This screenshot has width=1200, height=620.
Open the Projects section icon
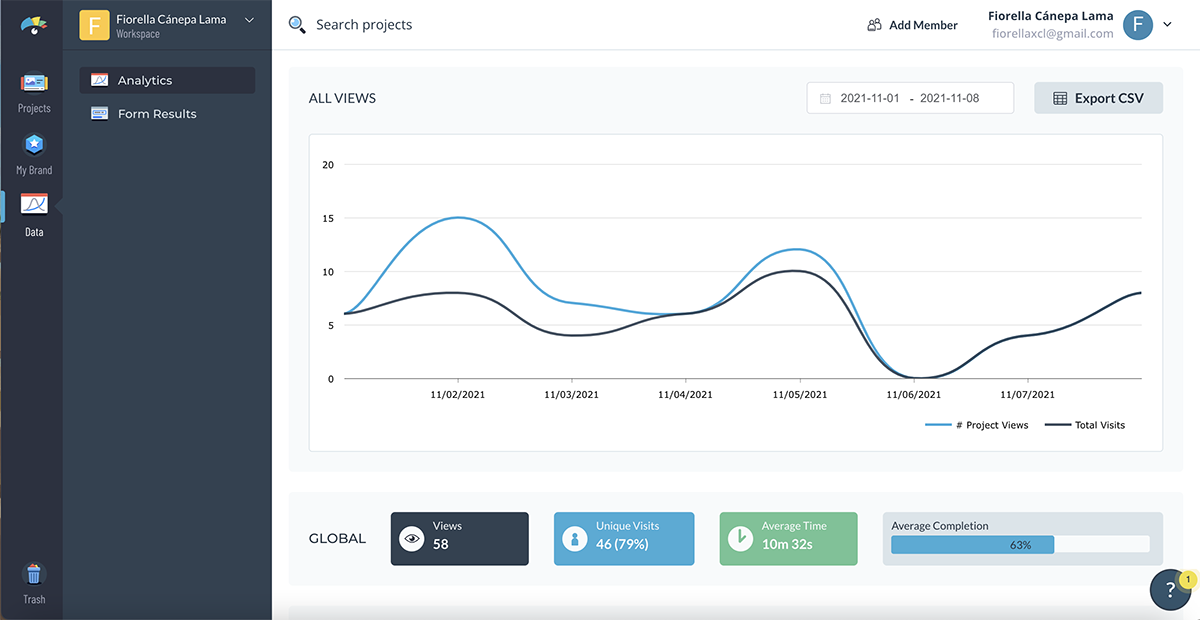[34, 84]
